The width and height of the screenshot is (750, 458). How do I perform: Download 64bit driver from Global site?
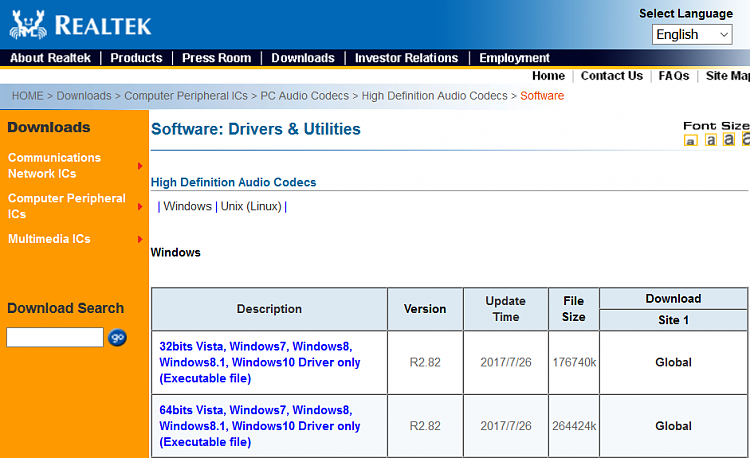673,426
